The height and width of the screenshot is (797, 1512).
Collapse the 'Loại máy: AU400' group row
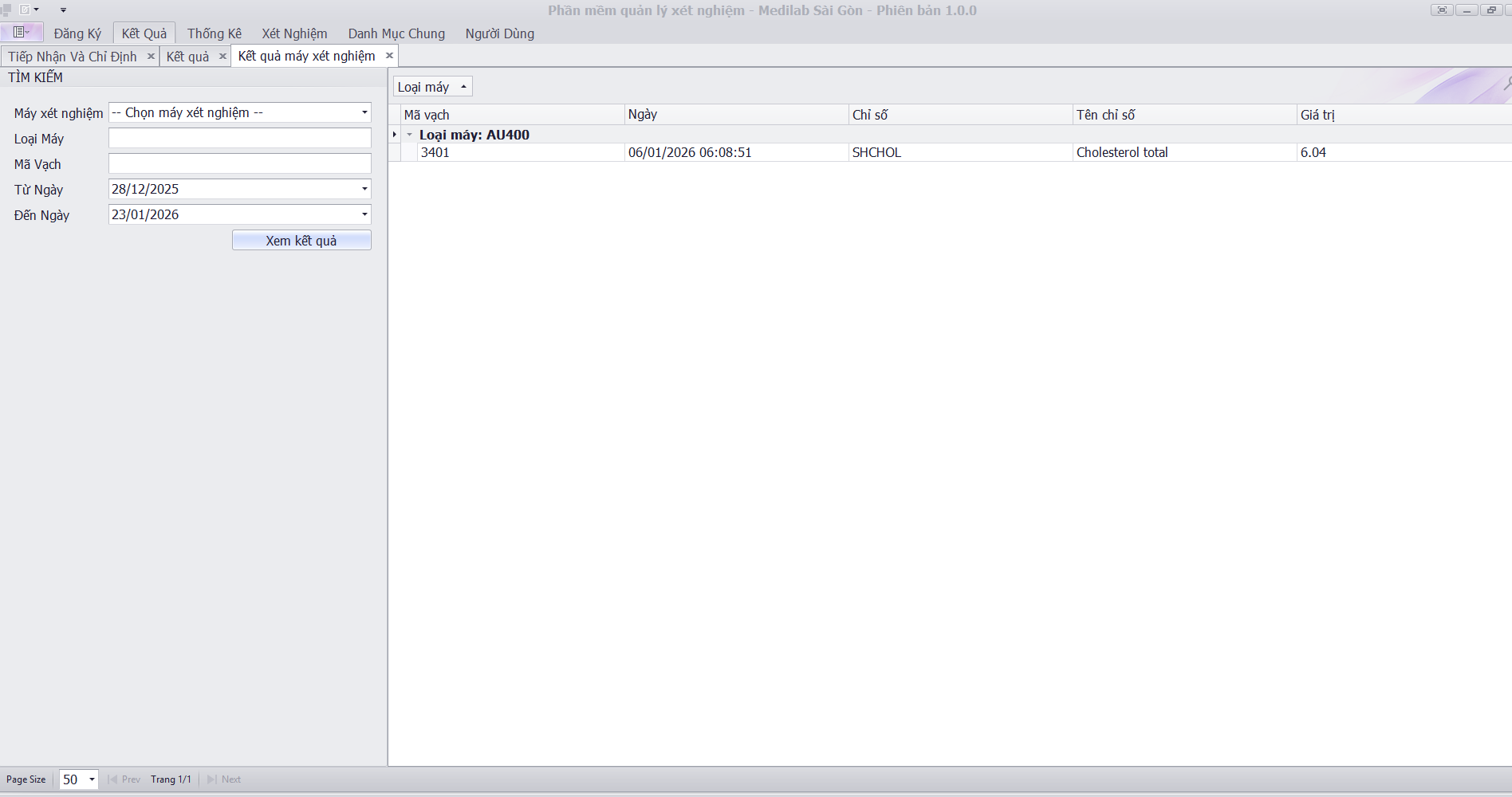point(410,135)
